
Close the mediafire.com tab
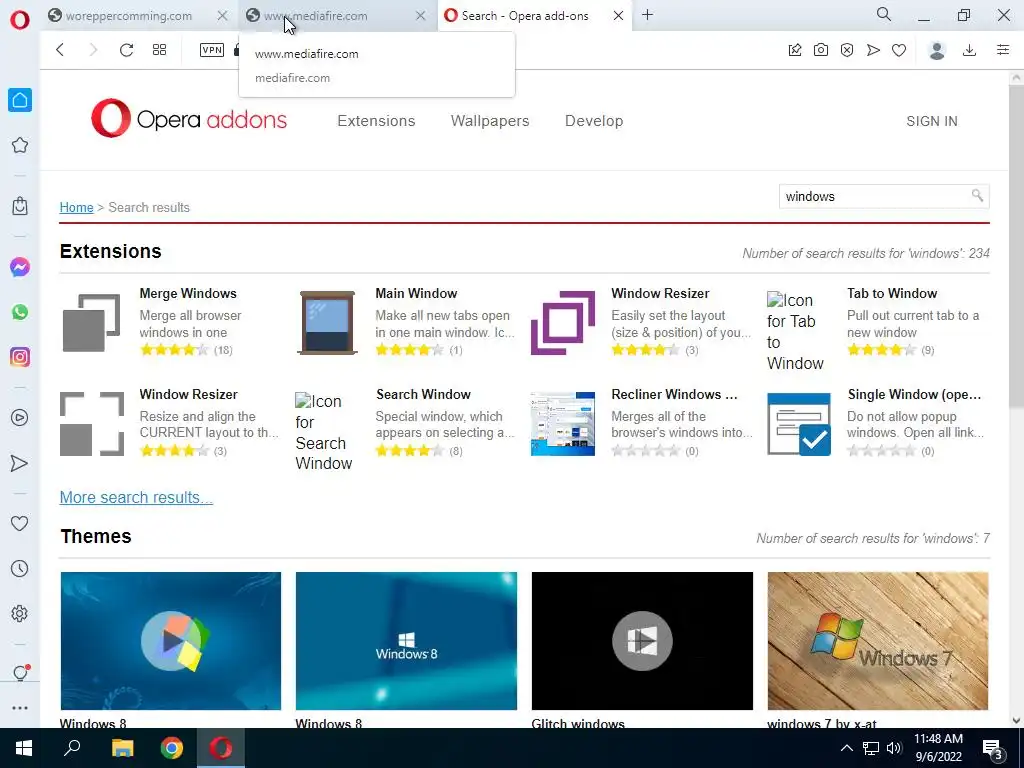tap(421, 16)
